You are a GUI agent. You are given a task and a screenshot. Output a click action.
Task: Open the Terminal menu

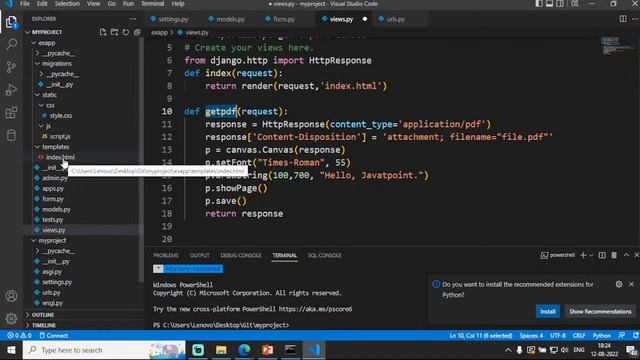point(152,4)
